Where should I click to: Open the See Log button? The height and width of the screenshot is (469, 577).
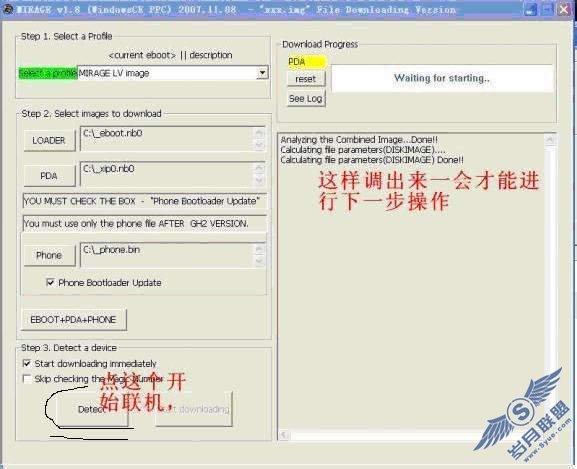pyautogui.click(x=306, y=99)
